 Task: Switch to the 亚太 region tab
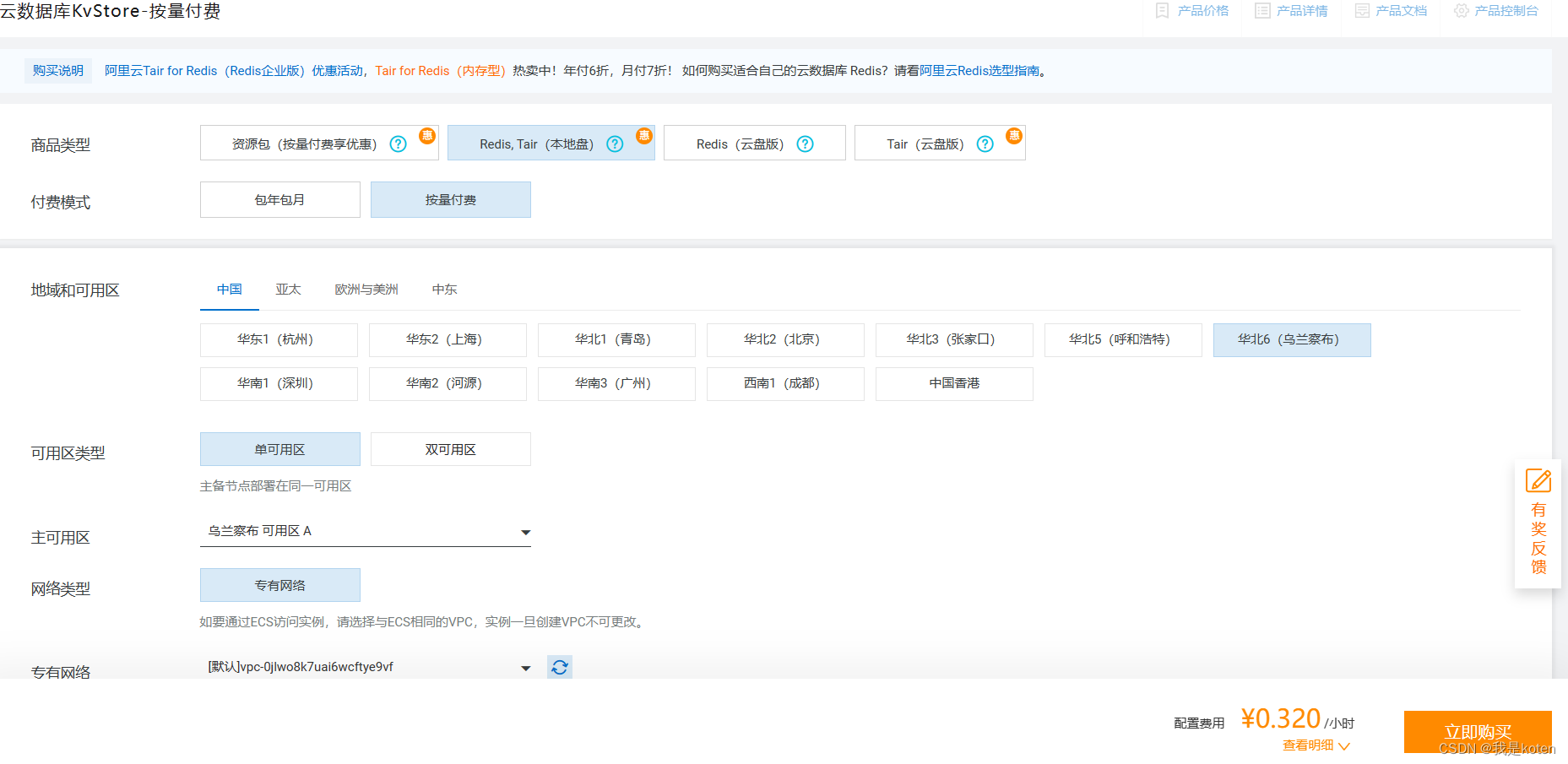pos(288,290)
